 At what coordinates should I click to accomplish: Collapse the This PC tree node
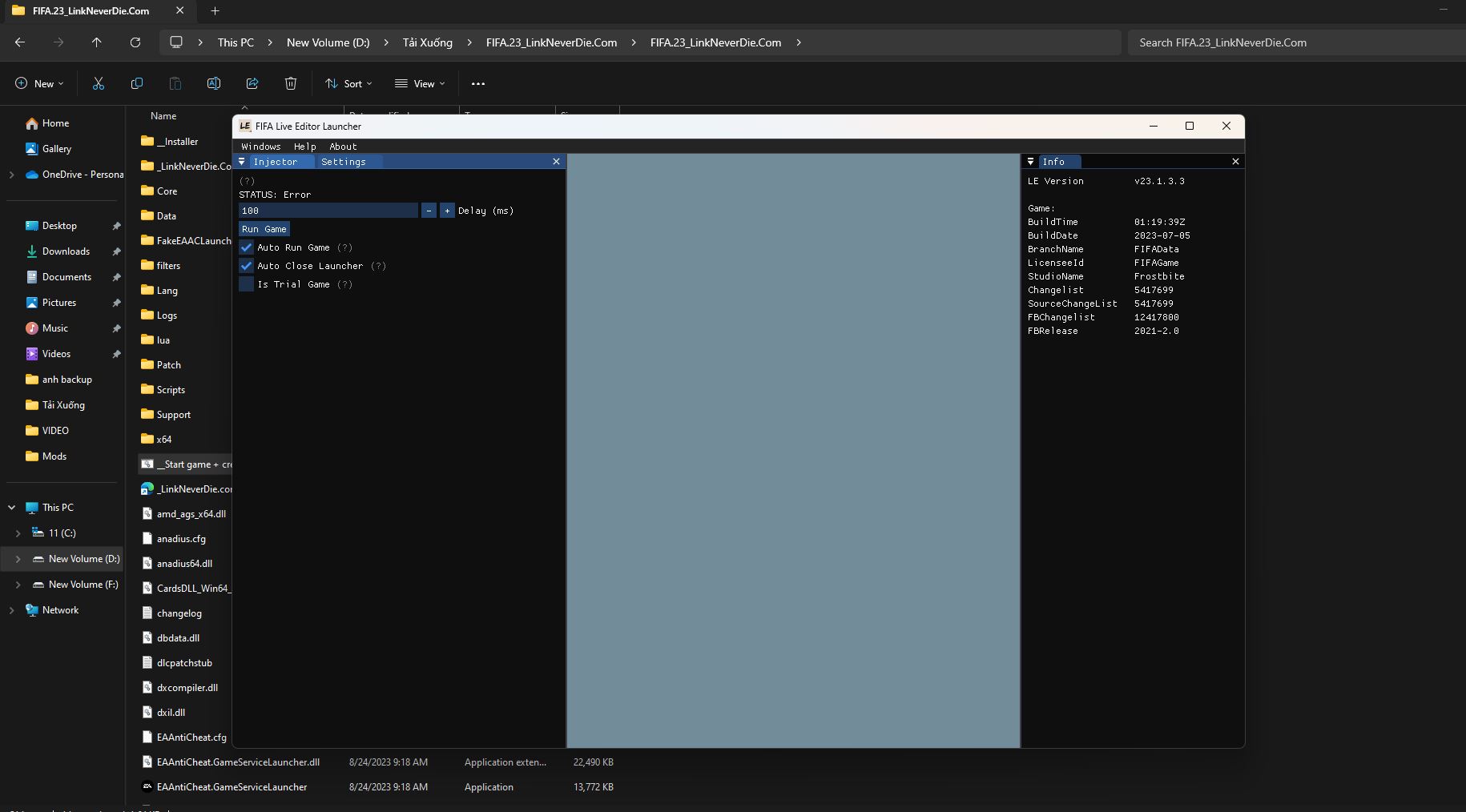(x=11, y=508)
